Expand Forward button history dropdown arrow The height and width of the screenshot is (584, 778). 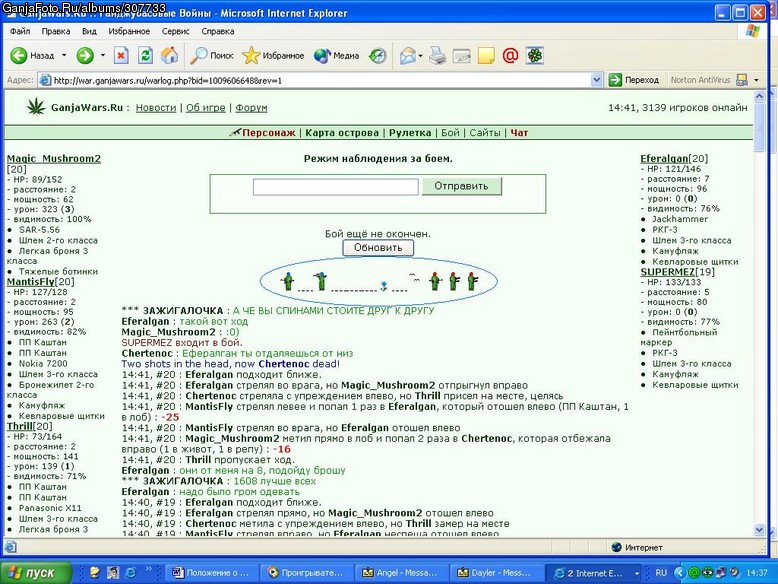pos(103,55)
